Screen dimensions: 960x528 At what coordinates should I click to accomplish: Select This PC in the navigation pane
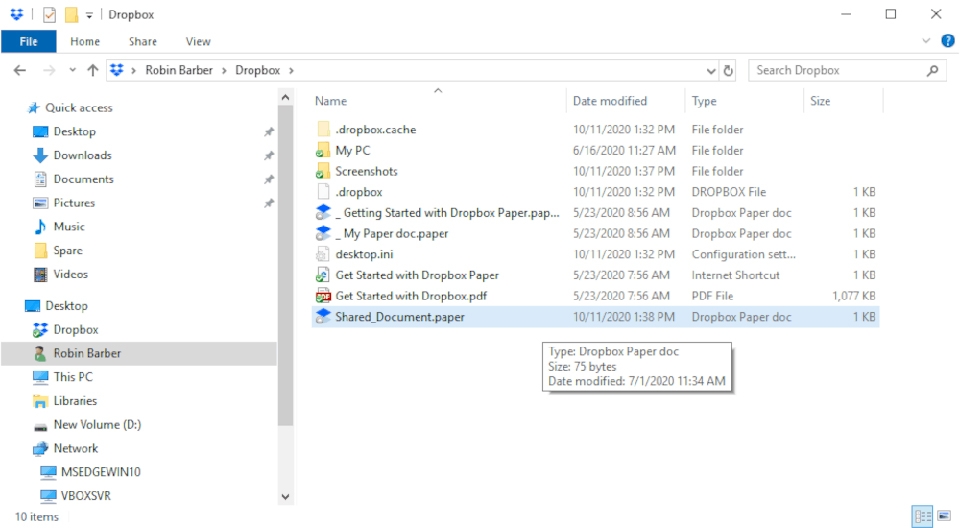tap(73, 377)
